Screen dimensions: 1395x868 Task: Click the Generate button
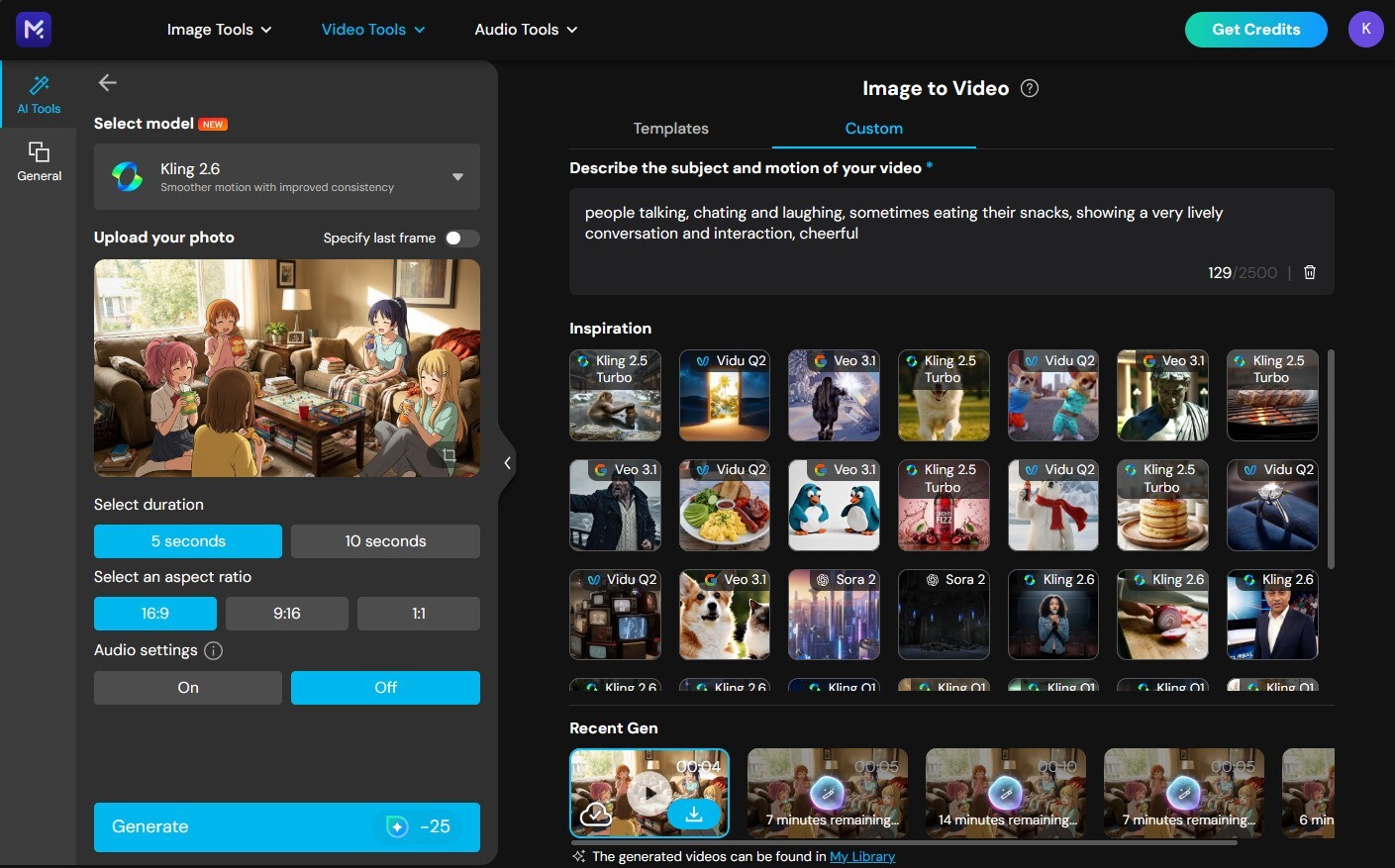point(286,826)
